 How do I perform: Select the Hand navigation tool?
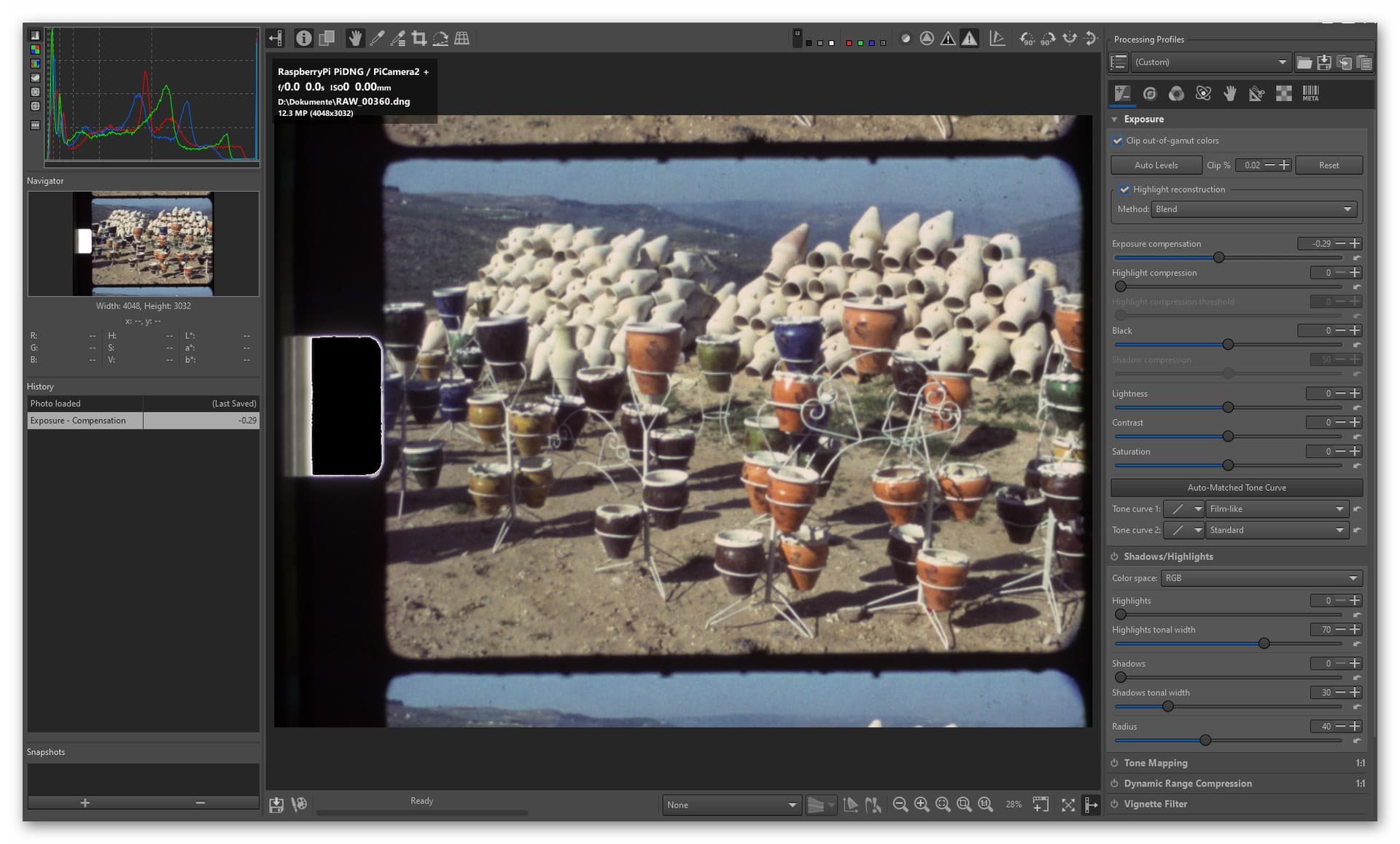click(x=354, y=39)
